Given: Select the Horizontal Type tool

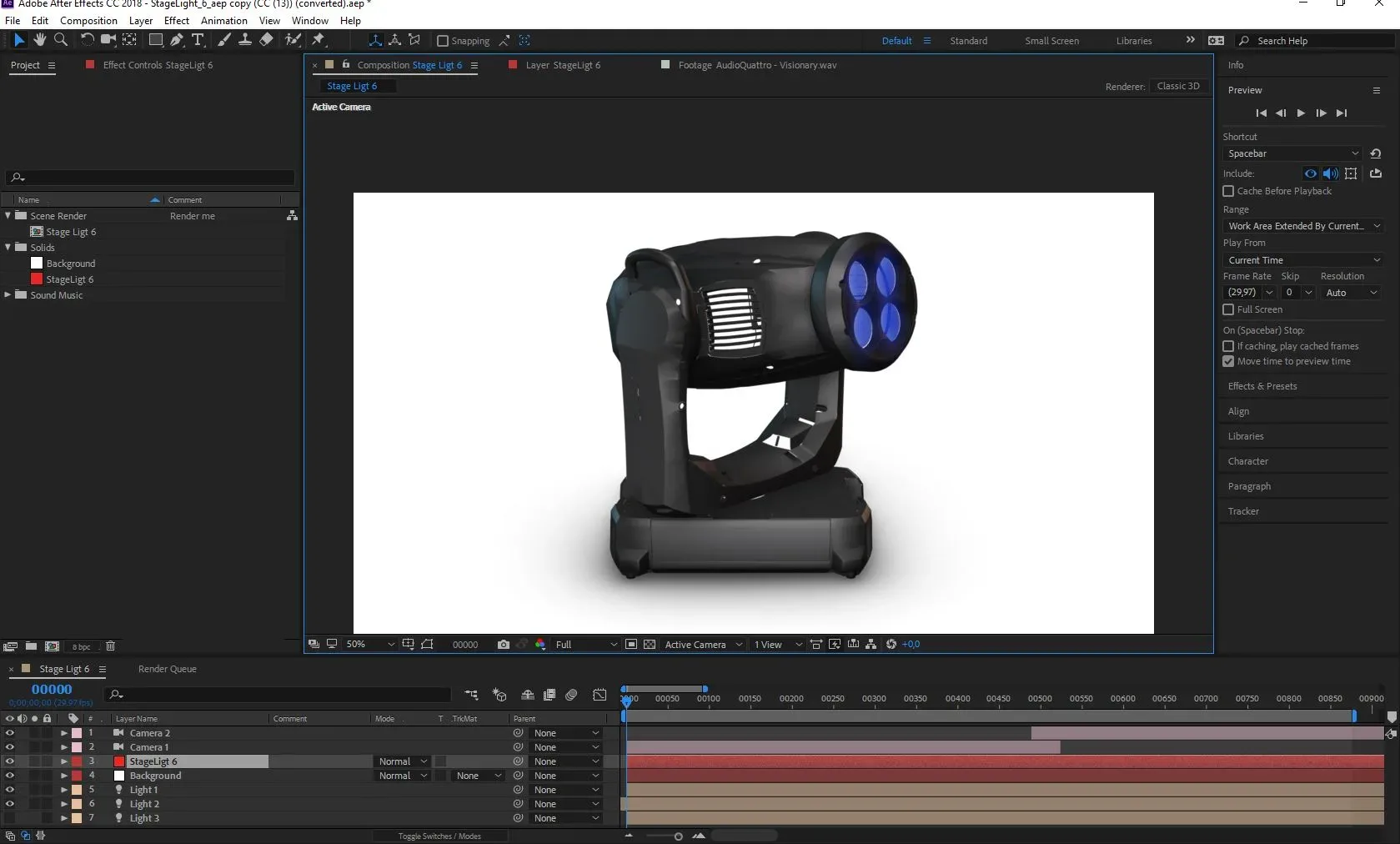Looking at the screenshot, I should (x=198, y=40).
